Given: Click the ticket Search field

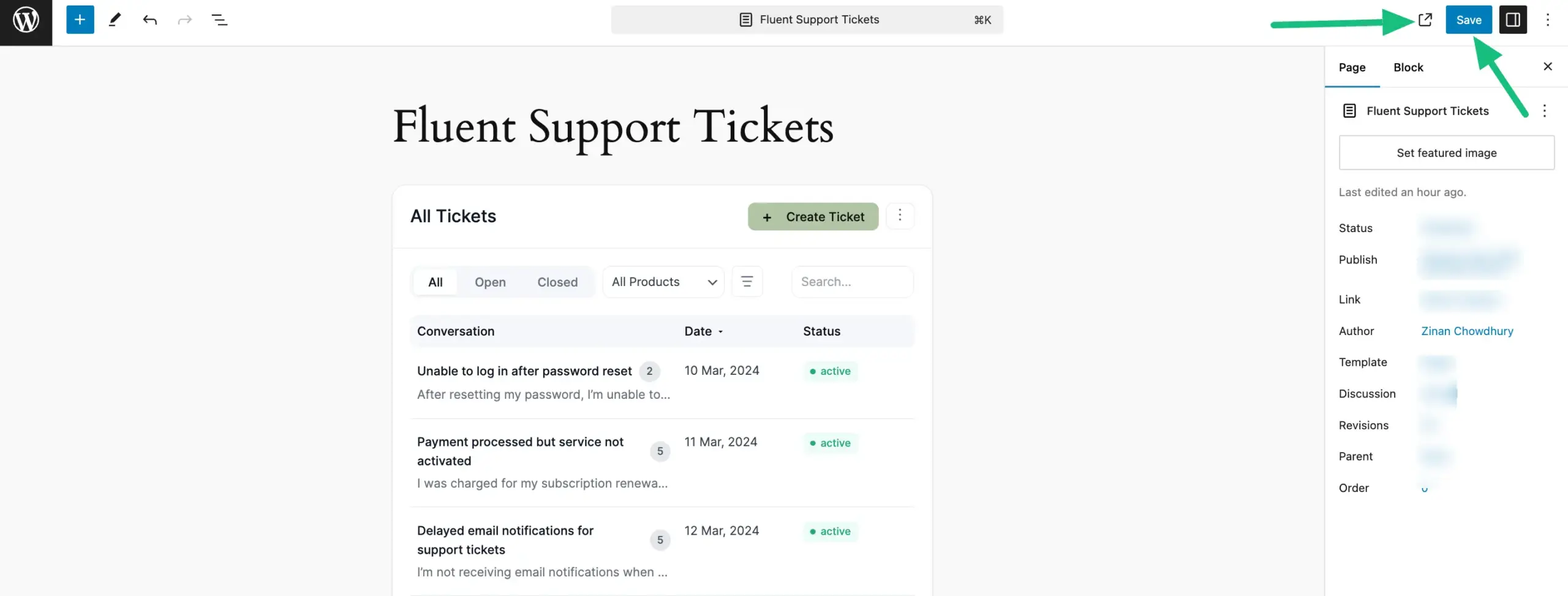Looking at the screenshot, I should click(x=852, y=282).
